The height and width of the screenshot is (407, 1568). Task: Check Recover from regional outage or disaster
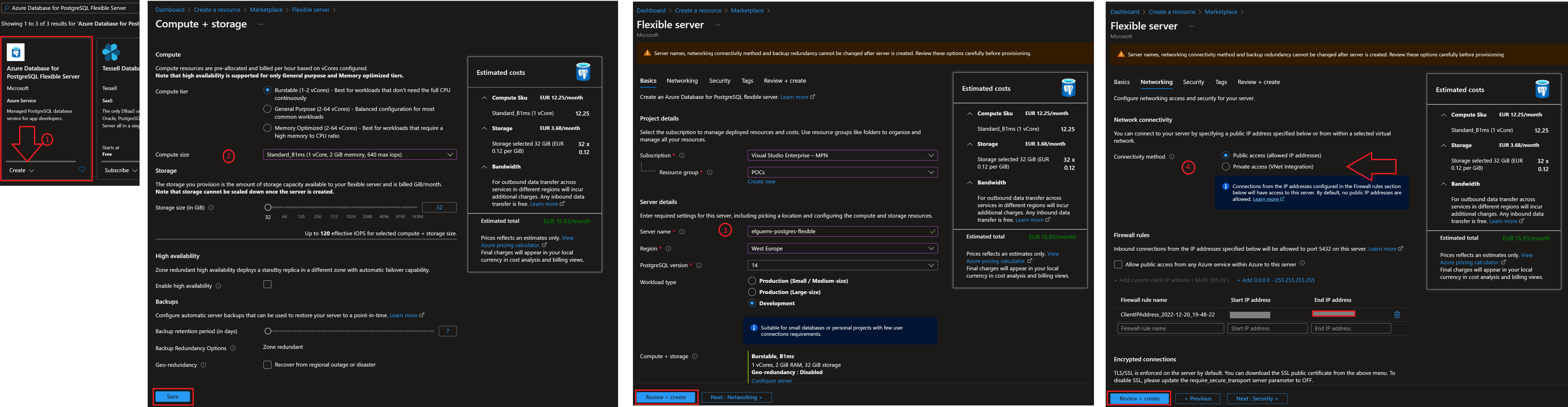pyautogui.click(x=267, y=365)
